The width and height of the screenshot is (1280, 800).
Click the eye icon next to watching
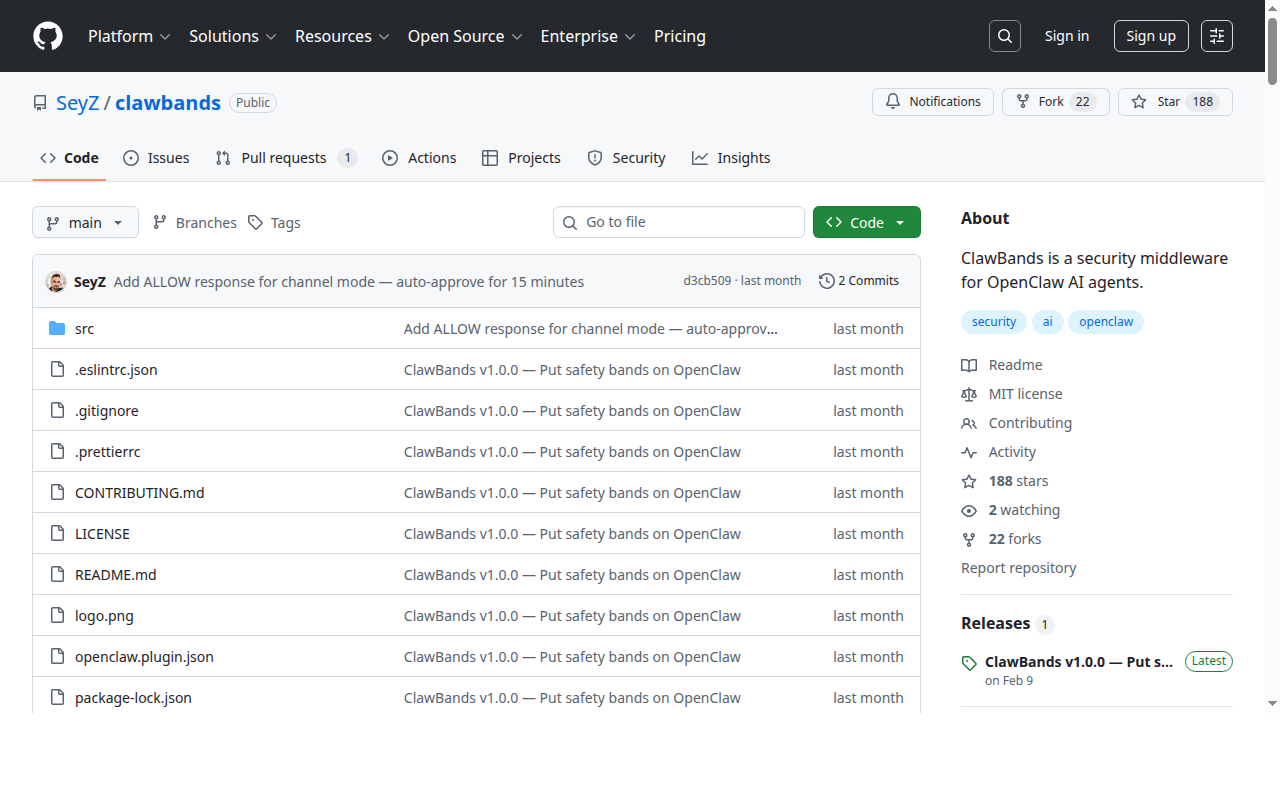pos(969,511)
